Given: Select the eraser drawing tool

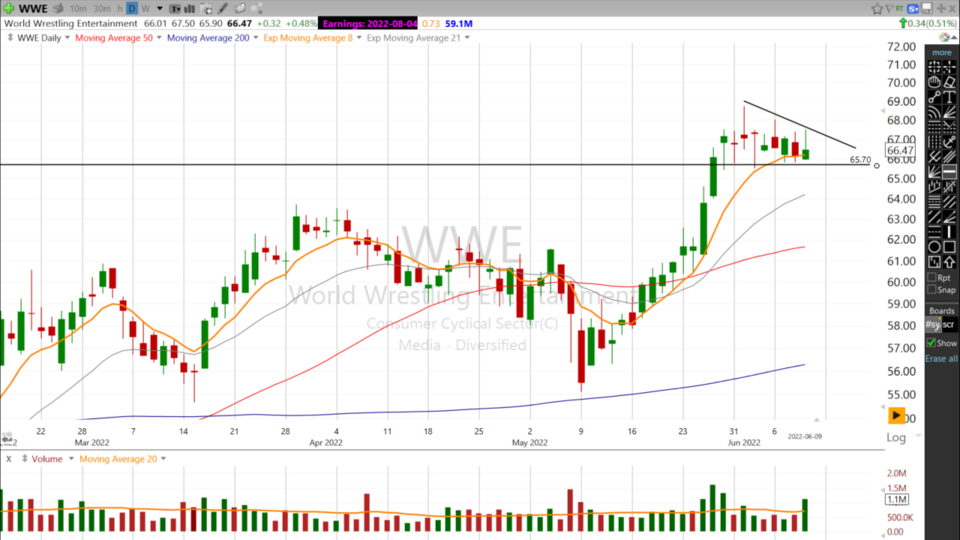Looking at the screenshot, I should [950, 81].
